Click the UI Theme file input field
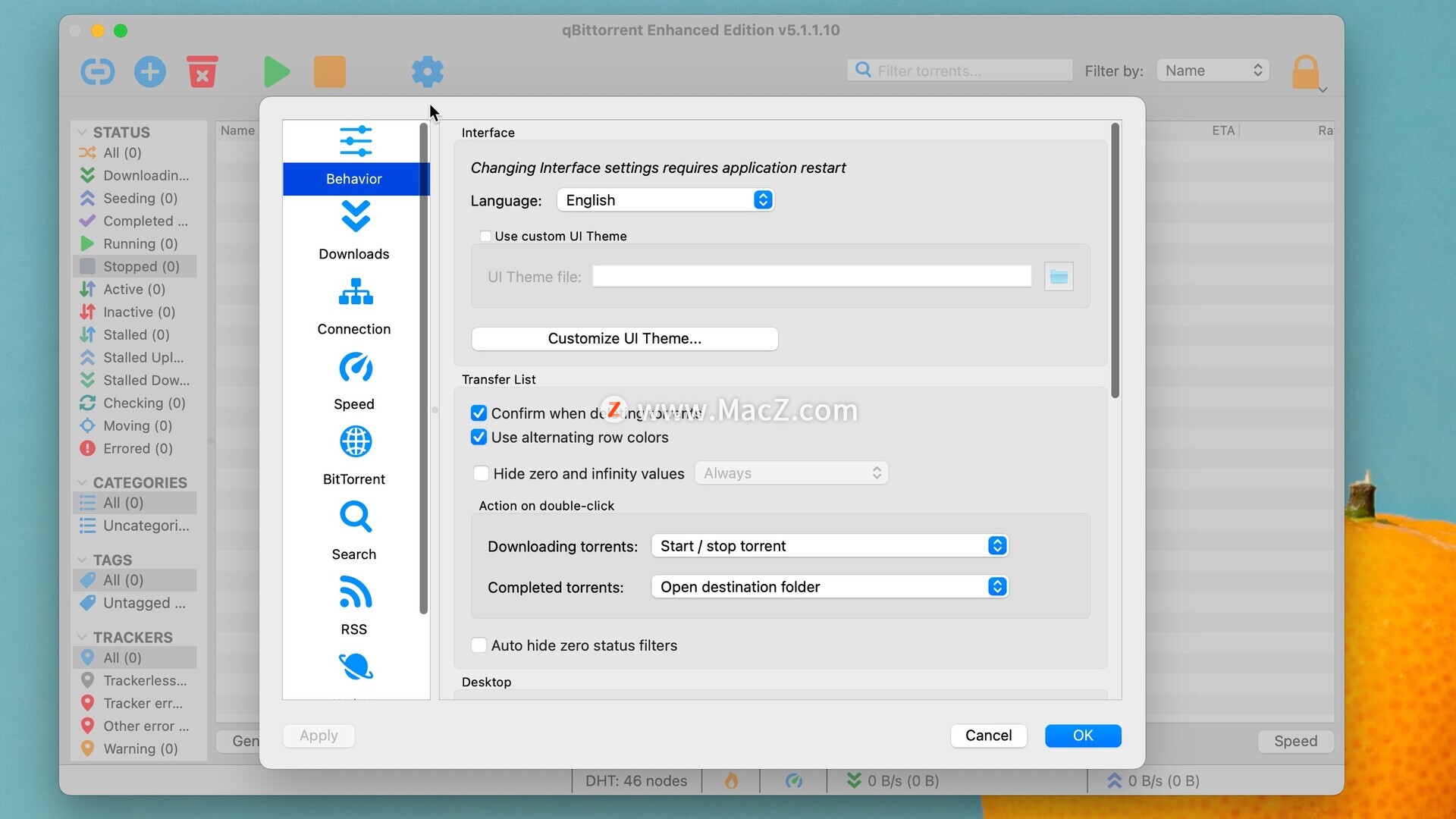The height and width of the screenshot is (819, 1456). [x=811, y=276]
